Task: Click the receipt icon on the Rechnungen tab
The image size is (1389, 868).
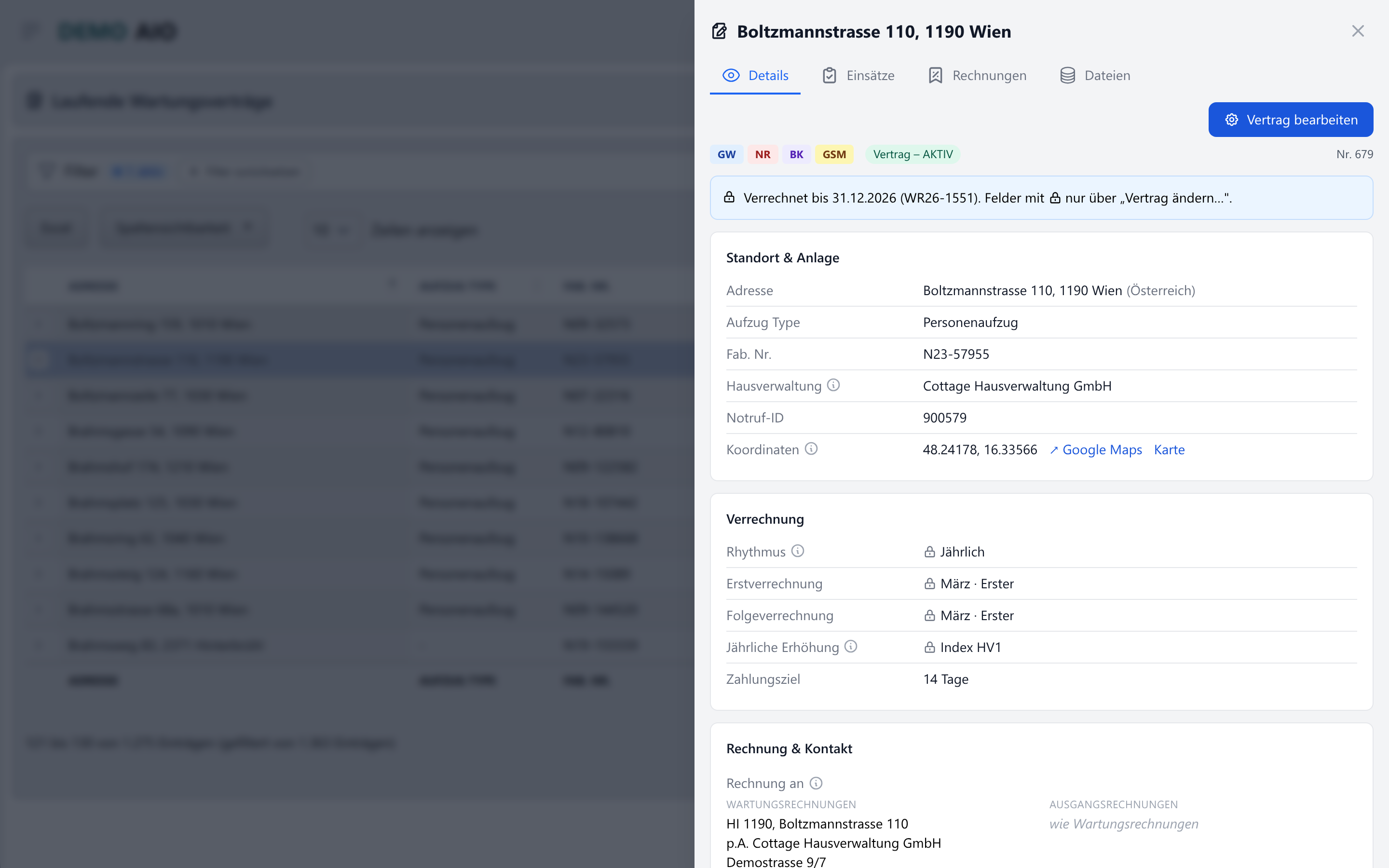Action: coord(936,75)
